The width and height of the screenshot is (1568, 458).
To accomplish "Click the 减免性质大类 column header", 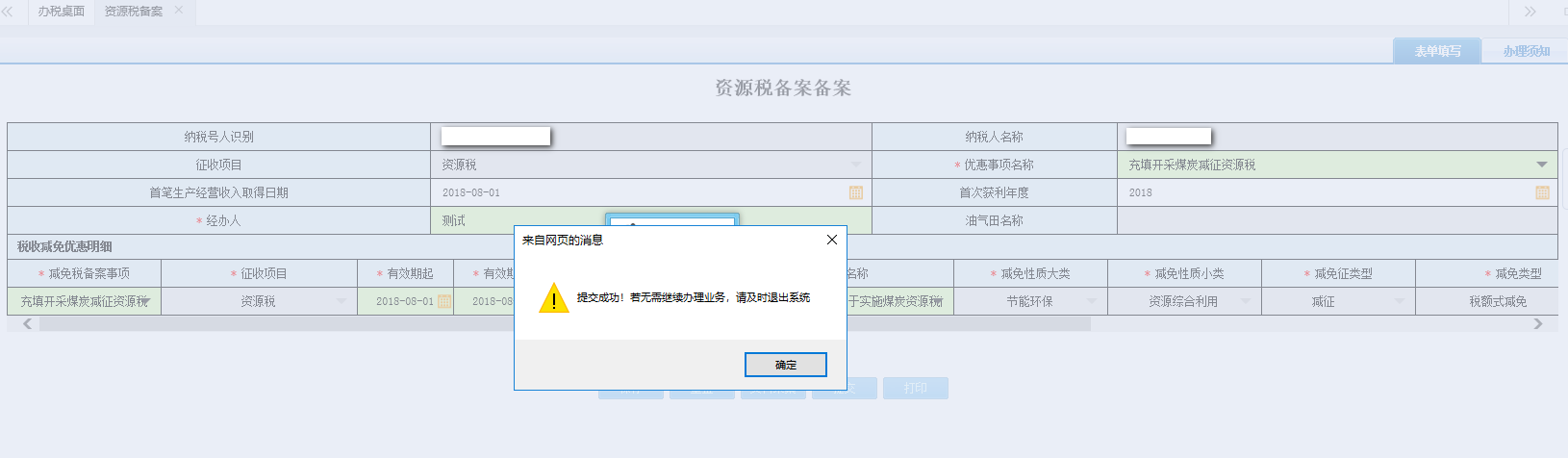I will (x=1030, y=273).
